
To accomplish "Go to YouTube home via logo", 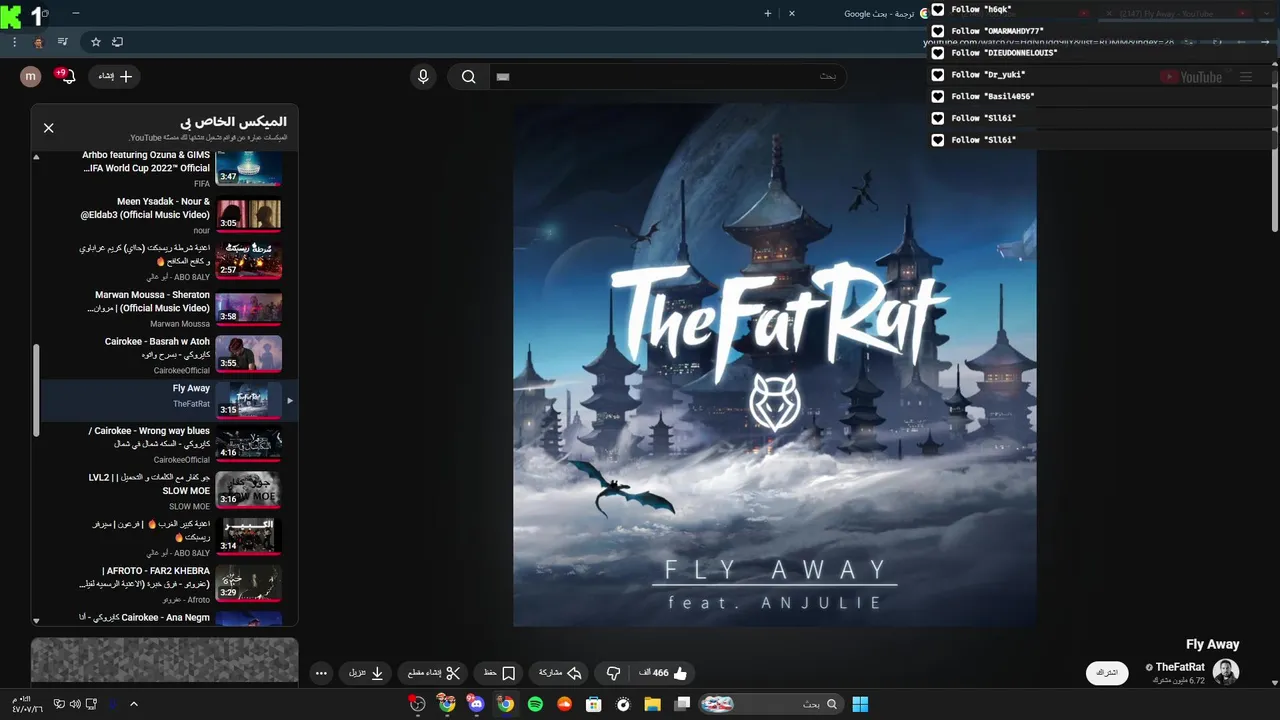I will (1191, 77).
